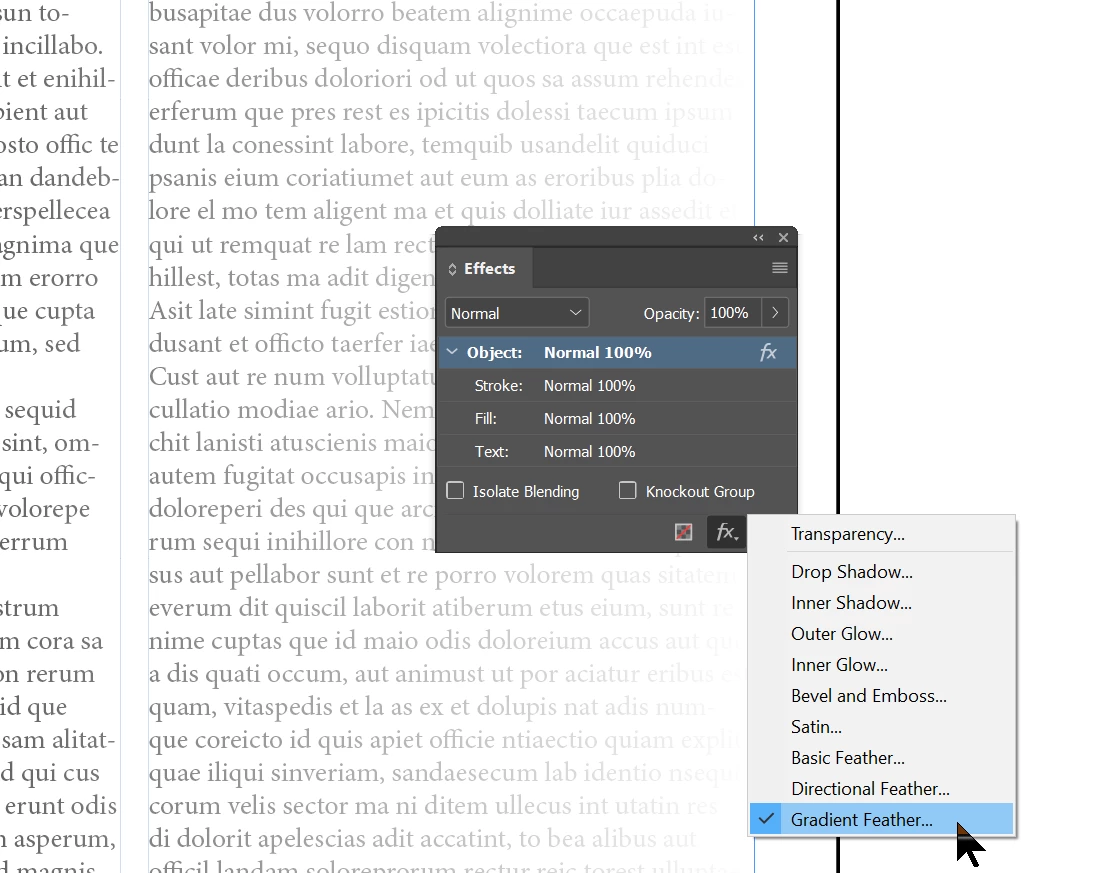
Task: Choose the checked Gradient Feather... entry
Action: [881, 820]
